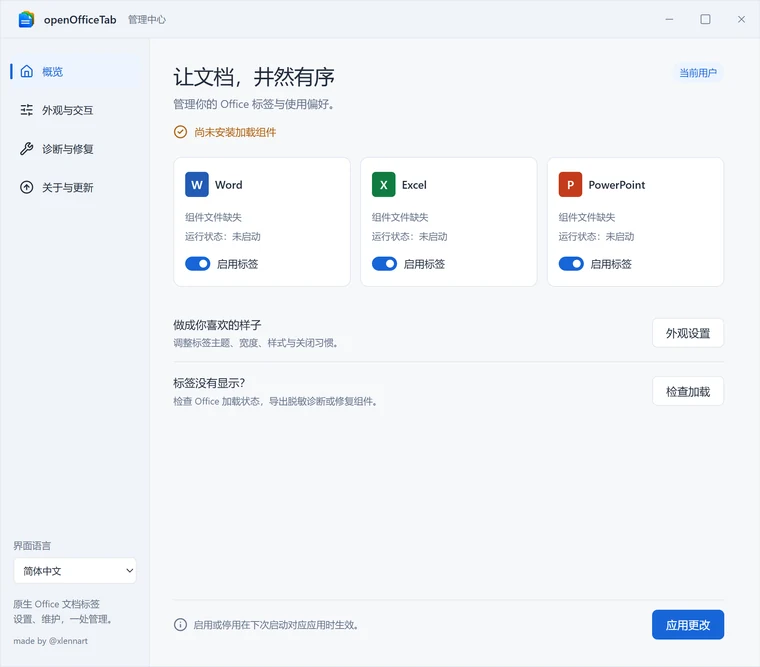Viewport: 760px width, 667px height.
Task: Toggle 启用标签 switch for Excel
Action: (x=384, y=264)
